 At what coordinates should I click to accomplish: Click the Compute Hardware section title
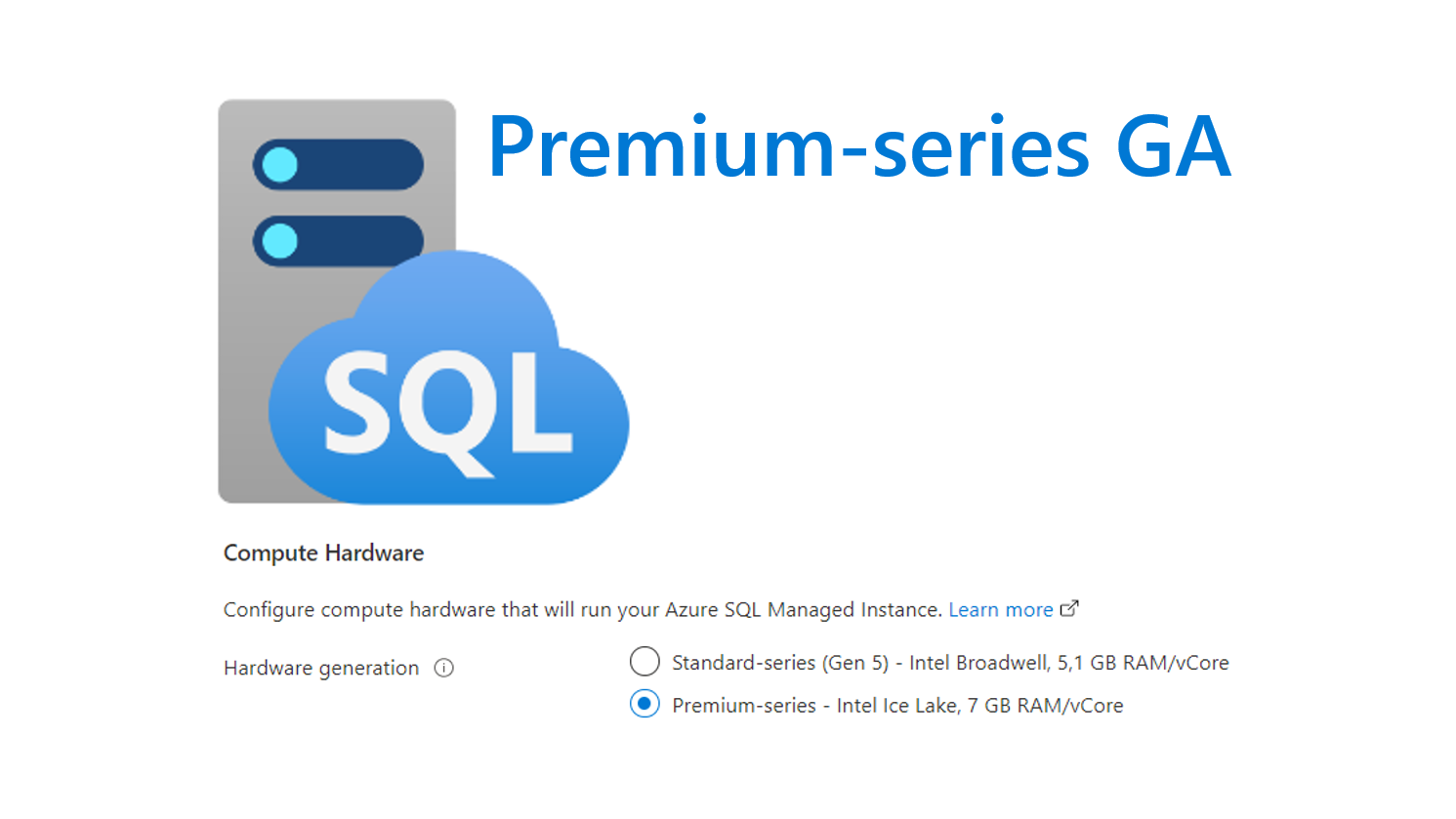pos(323,553)
